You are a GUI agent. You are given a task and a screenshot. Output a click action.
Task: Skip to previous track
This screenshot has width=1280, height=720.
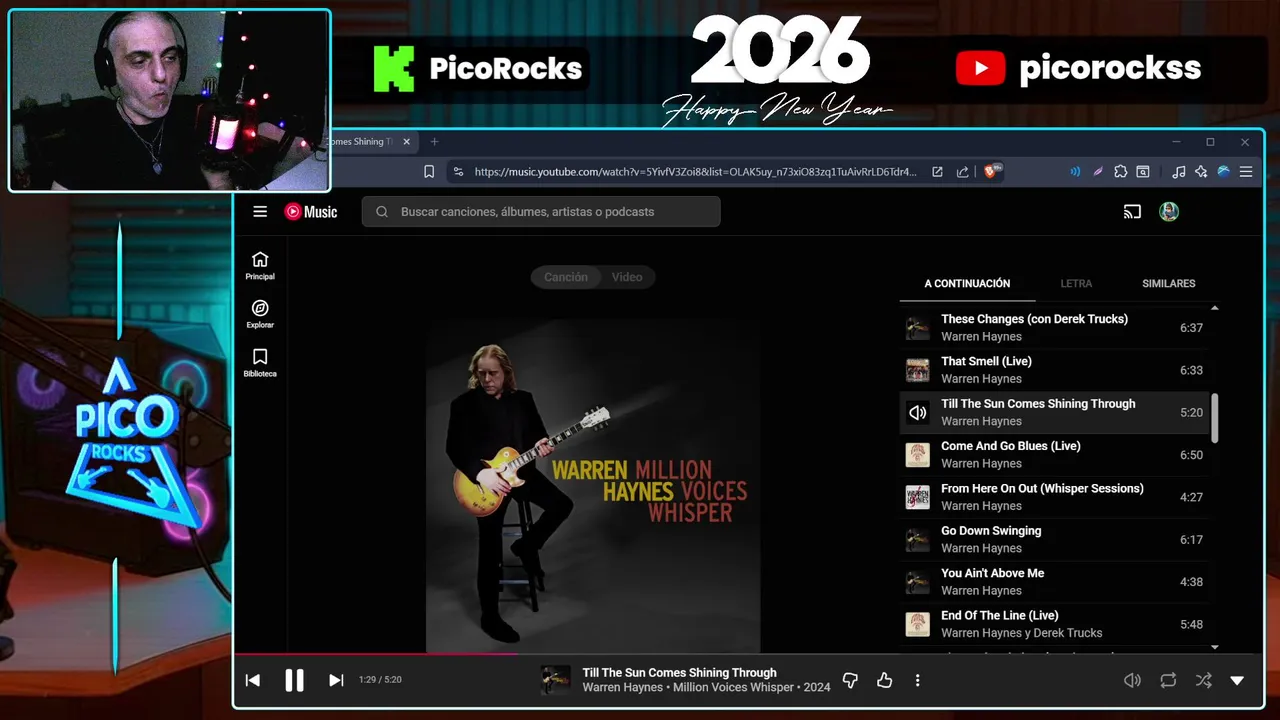coord(253,680)
